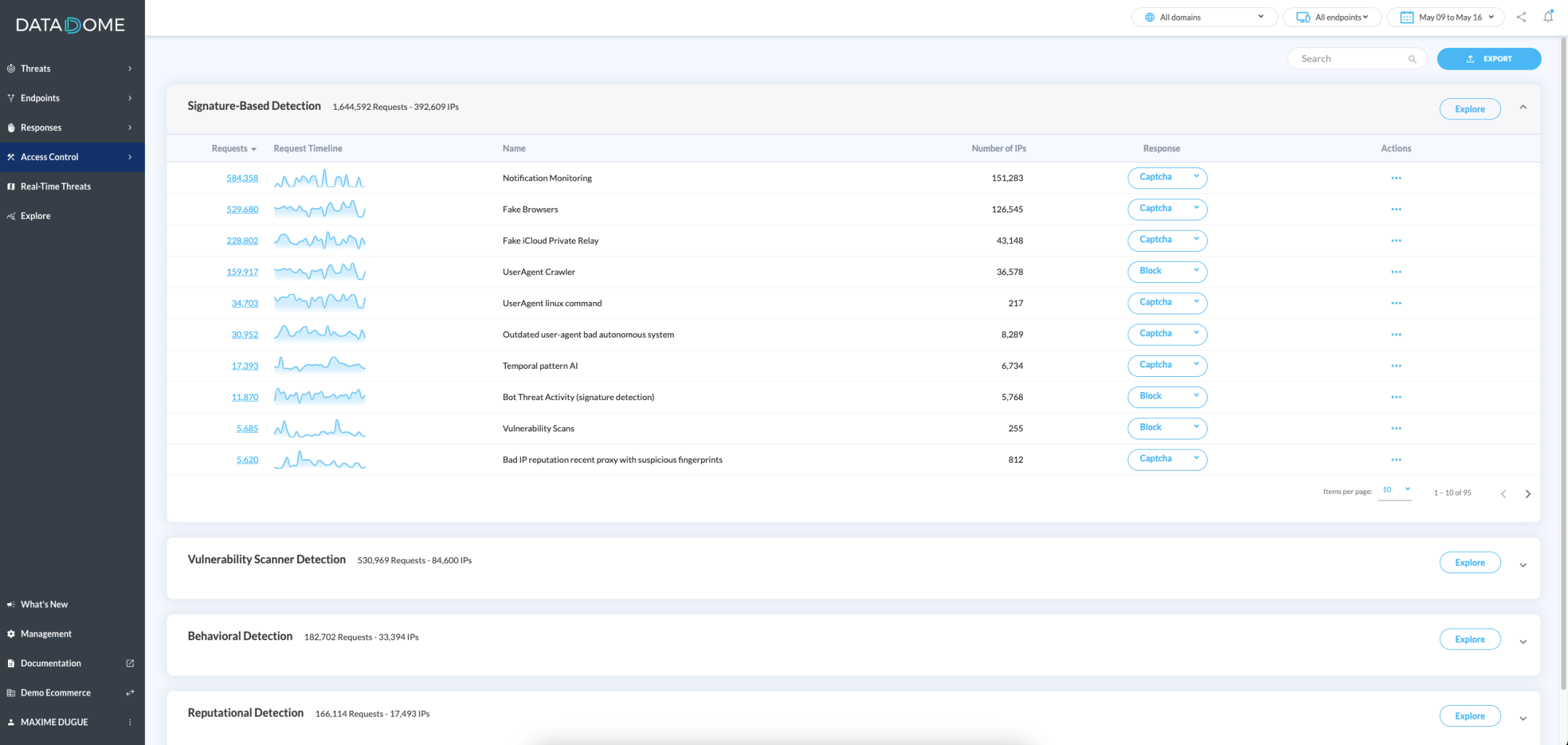This screenshot has width=1568, height=745.
Task: Open the 584,358 requests link
Action: [242, 178]
